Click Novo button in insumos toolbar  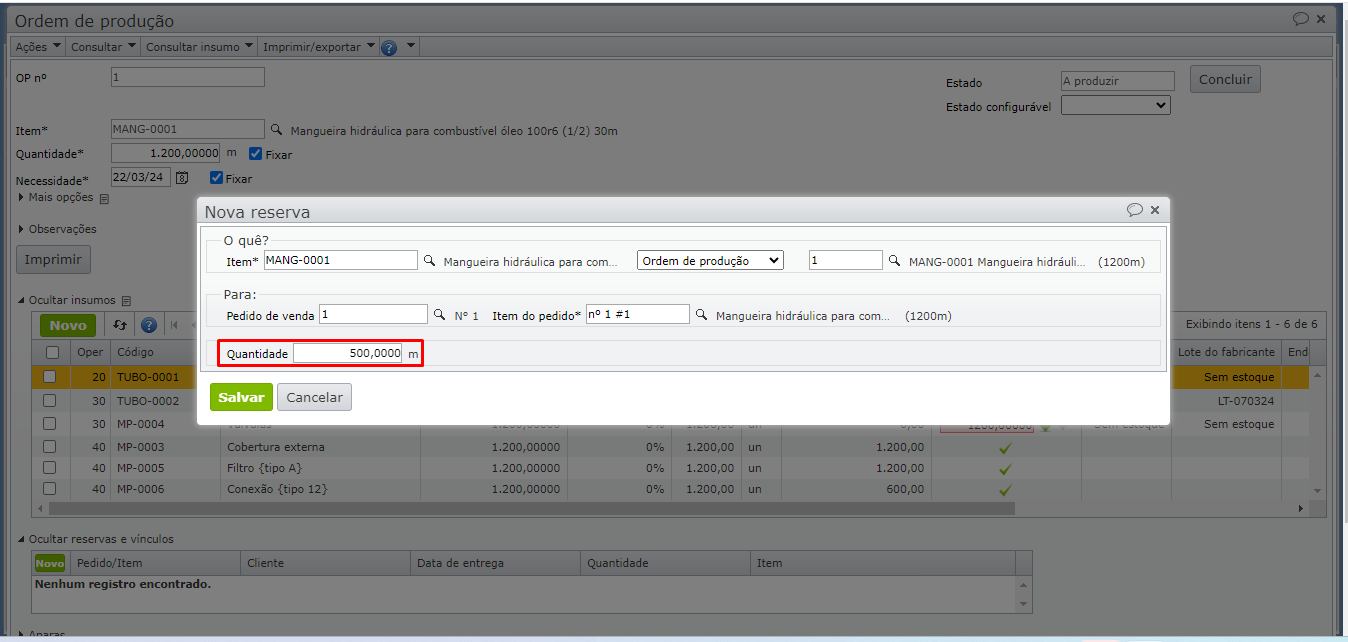(68, 325)
